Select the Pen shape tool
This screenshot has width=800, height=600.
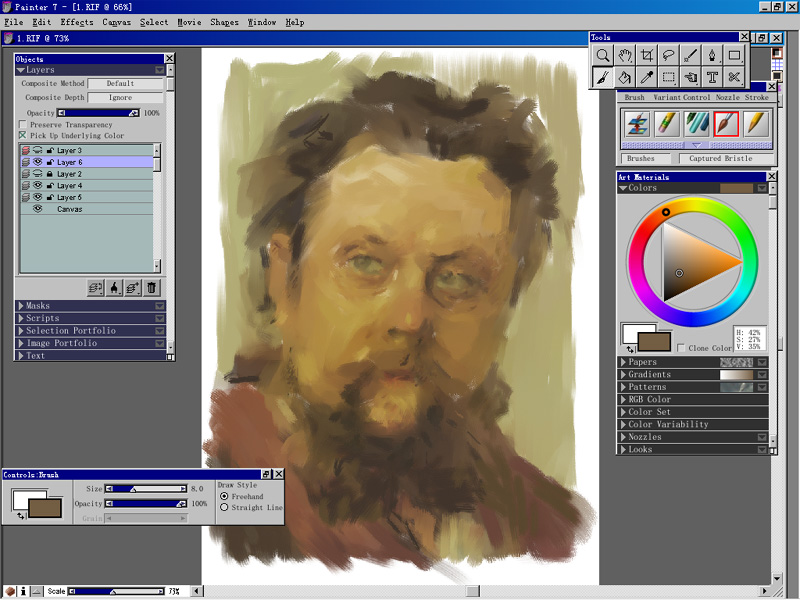point(712,55)
